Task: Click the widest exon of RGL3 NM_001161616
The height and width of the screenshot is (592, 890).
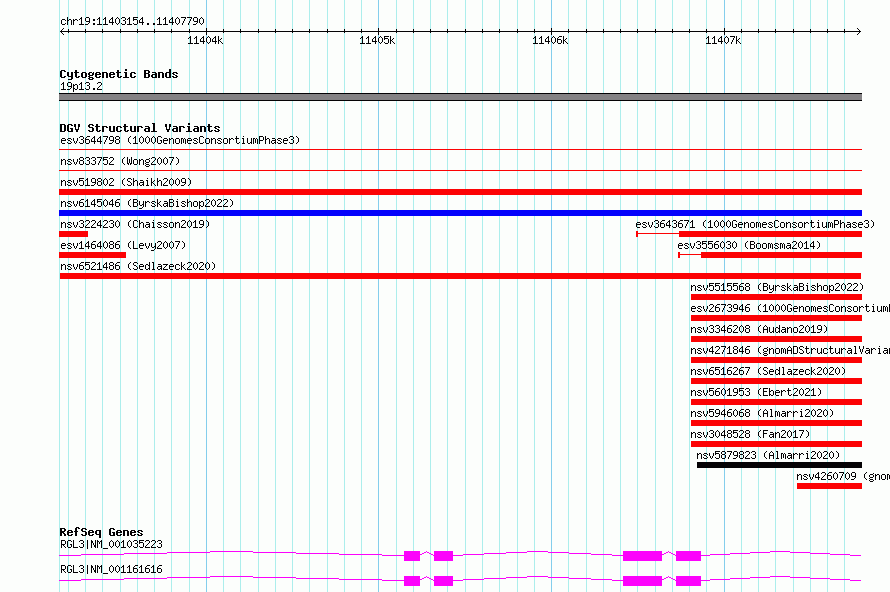Action: coord(642,581)
